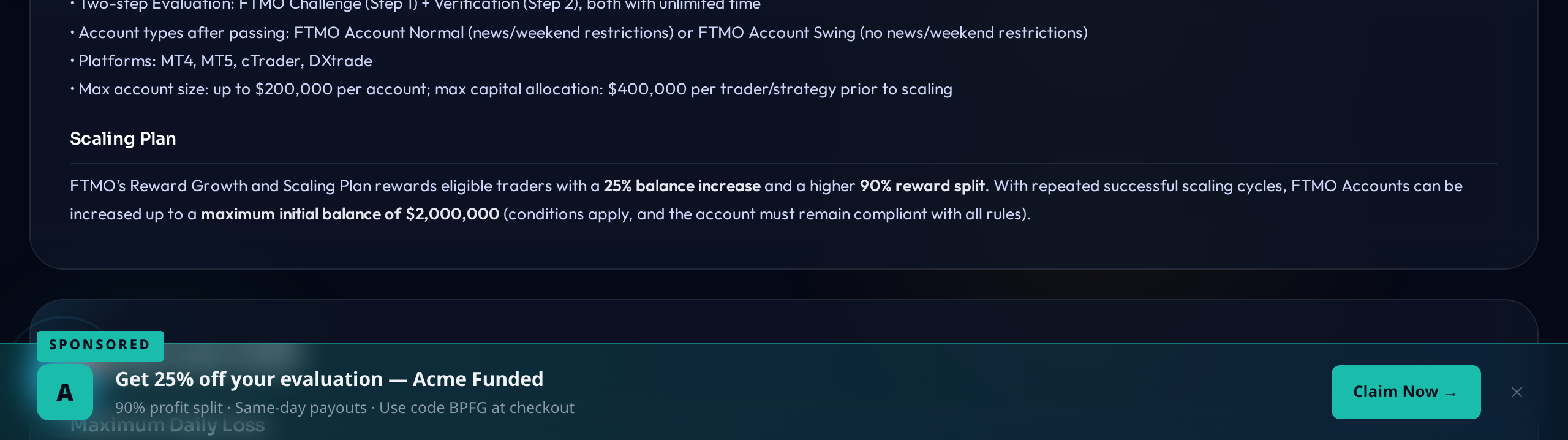Click the '90% profit split' ad text
The width and height of the screenshot is (1568, 440).
(x=168, y=408)
